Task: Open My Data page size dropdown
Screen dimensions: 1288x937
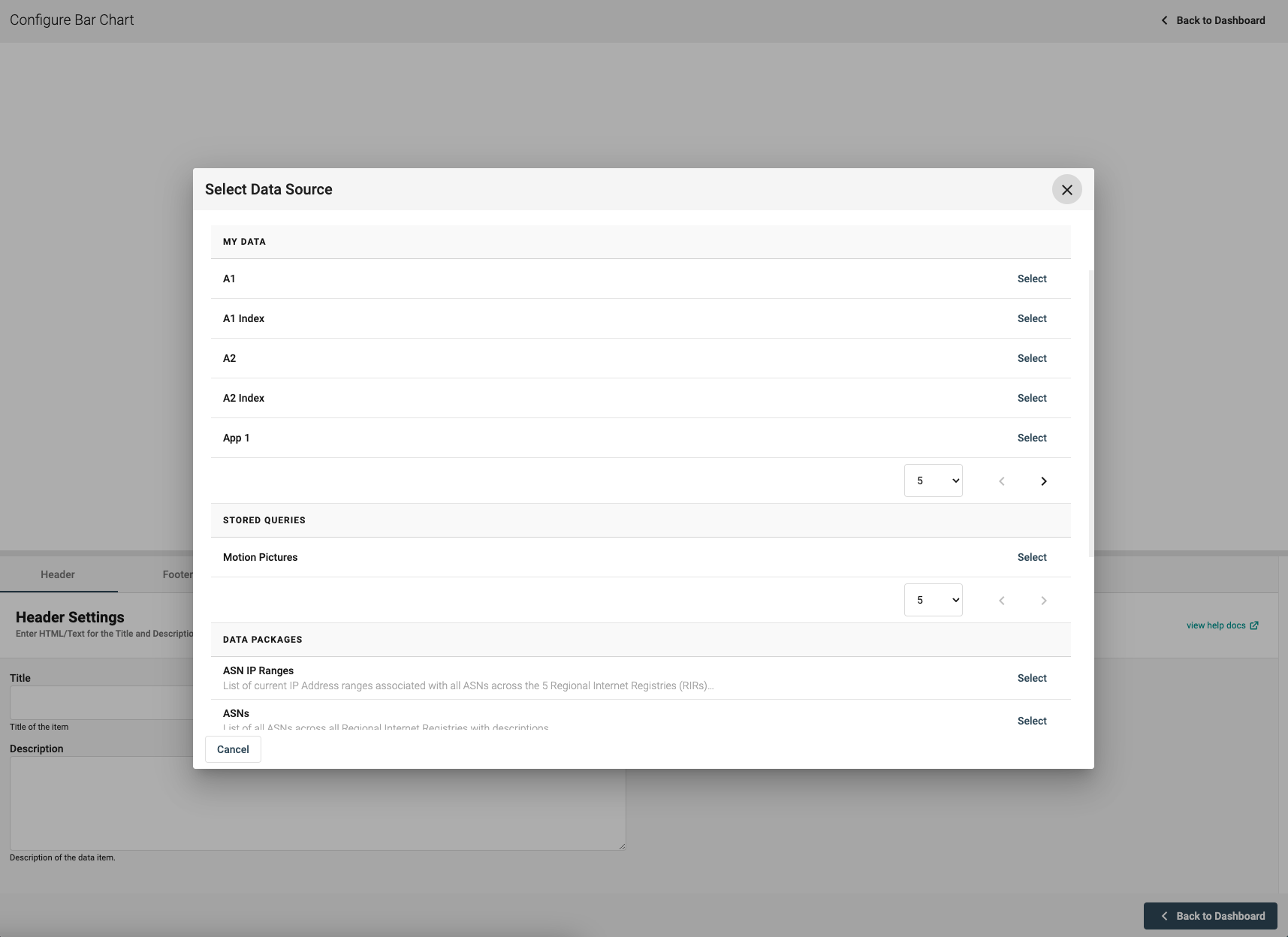Action: point(933,481)
